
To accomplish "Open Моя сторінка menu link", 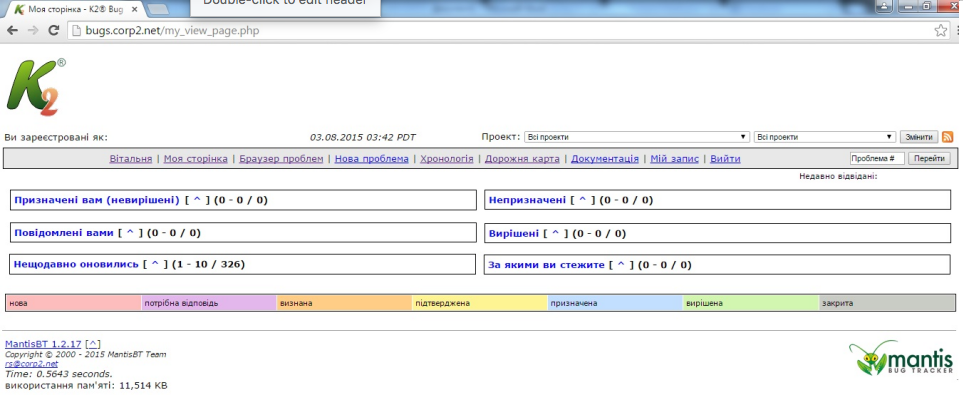I will point(195,159).
